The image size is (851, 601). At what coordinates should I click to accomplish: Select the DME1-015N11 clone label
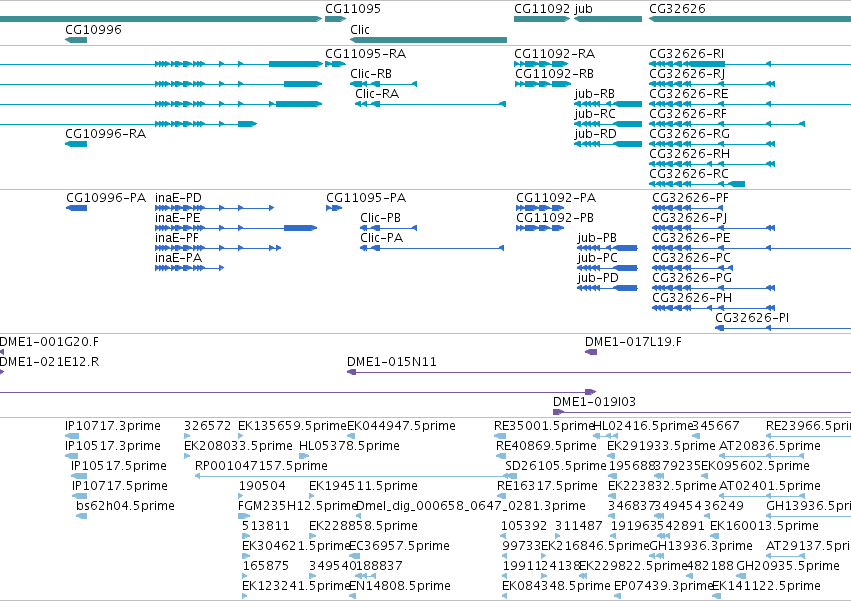[392, 363]
